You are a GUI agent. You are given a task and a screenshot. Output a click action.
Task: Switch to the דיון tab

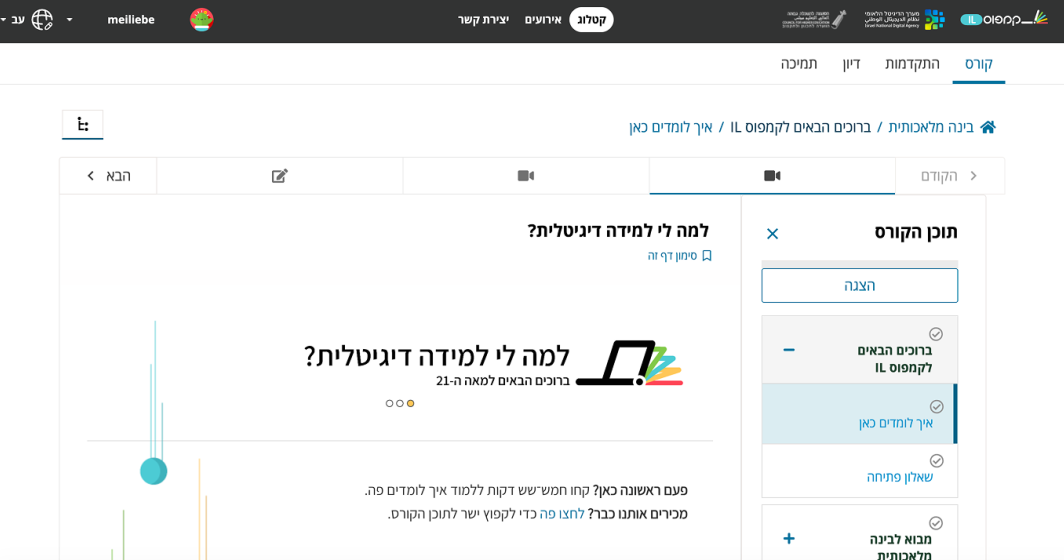851,63
